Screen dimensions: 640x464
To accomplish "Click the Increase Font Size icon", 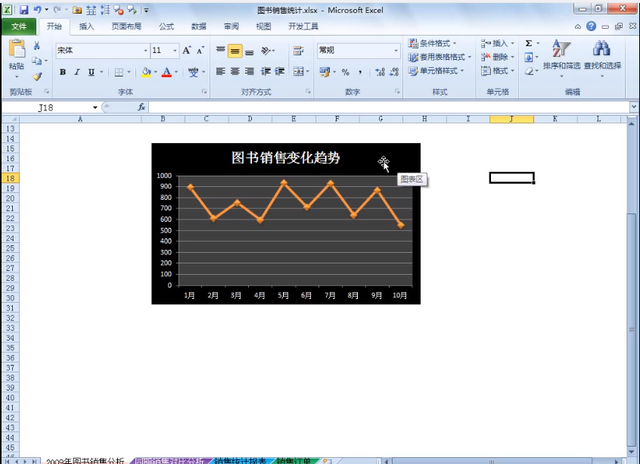I will coord(187,50).
